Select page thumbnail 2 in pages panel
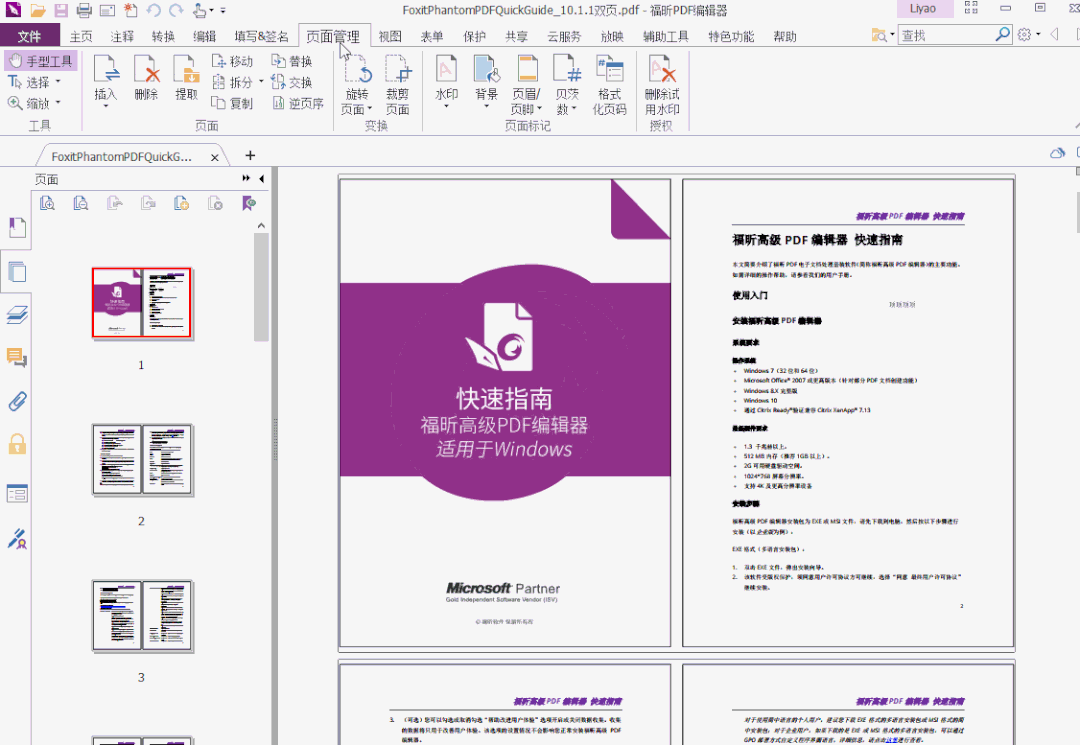Viewport: 1080px width, 745px height. coord(143,460)
